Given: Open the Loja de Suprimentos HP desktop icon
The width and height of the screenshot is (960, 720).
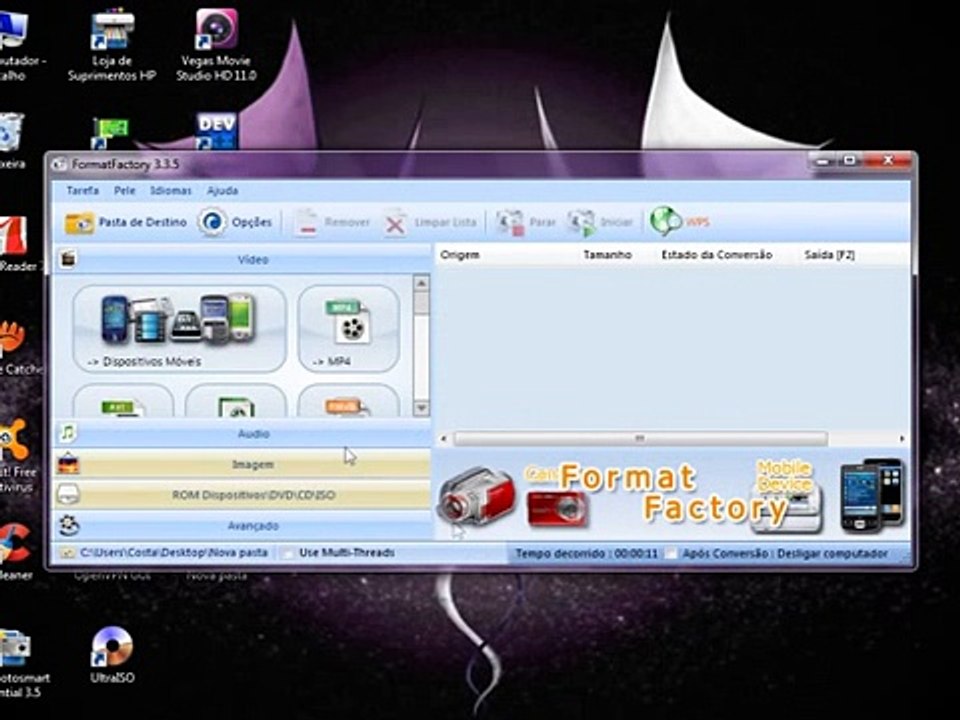Looking at the screenshot, I should (111, 47).
